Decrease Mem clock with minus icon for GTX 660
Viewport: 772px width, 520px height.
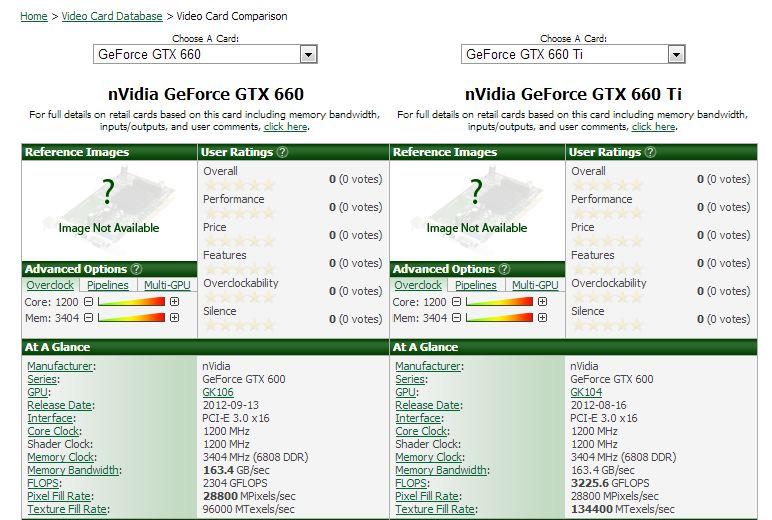tap(88, 318)
